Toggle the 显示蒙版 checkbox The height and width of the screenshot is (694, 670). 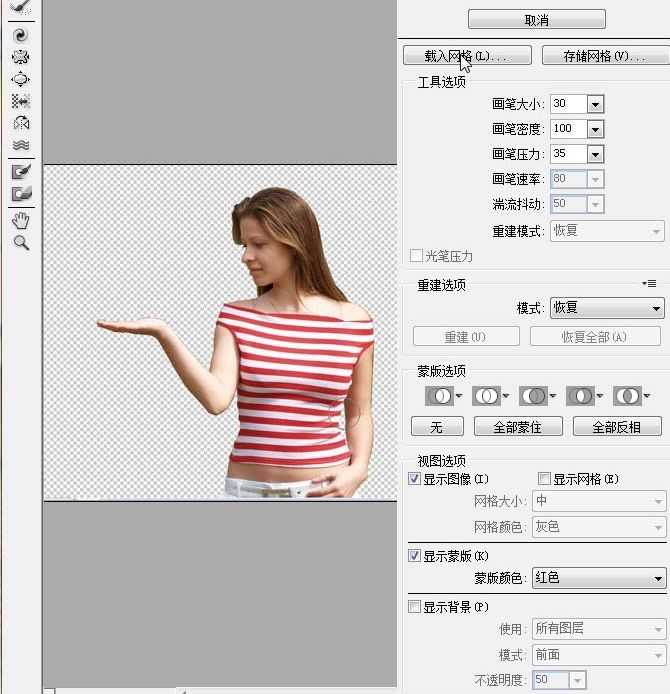(414, 556)
